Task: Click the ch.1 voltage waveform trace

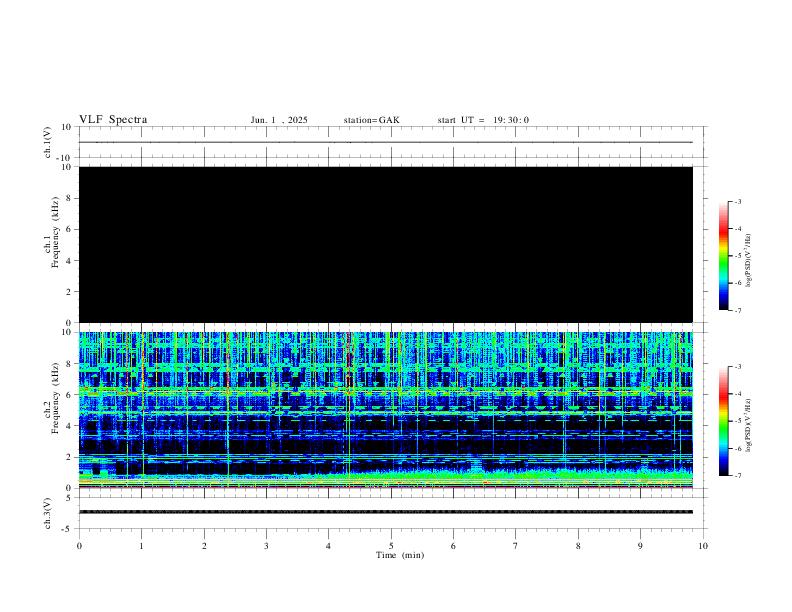Action: 386,142
